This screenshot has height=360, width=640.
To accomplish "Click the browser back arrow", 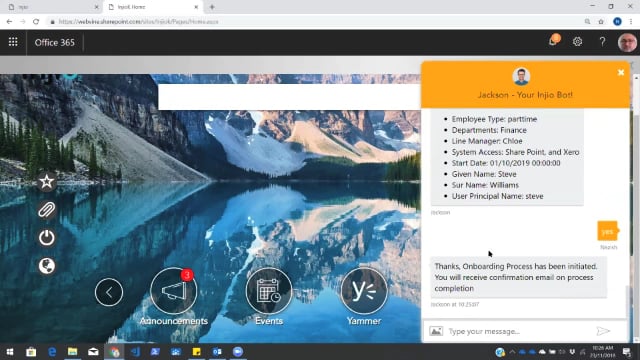I will (x=9, y=22).
